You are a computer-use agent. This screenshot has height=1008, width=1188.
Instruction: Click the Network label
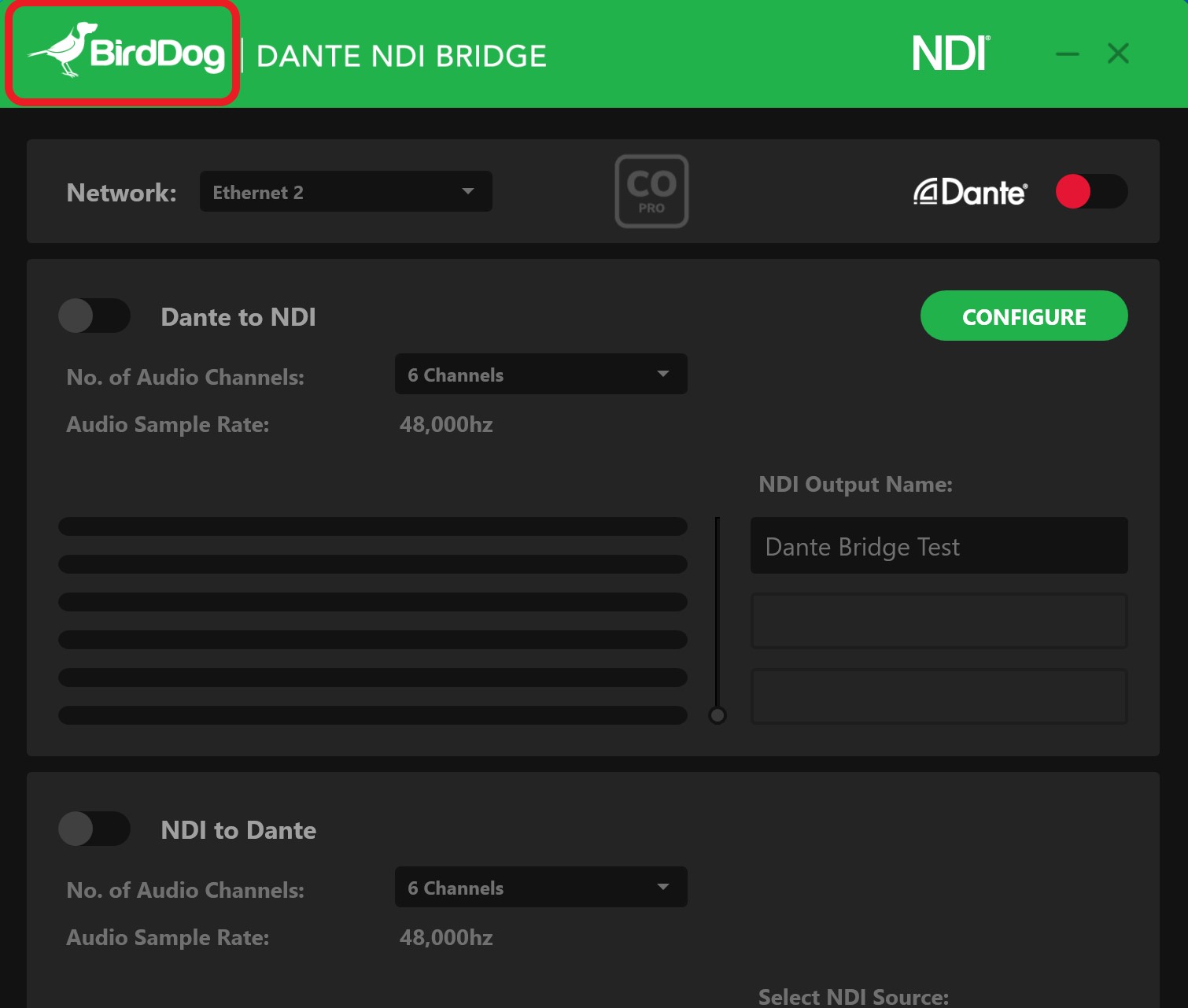point(121,192)
